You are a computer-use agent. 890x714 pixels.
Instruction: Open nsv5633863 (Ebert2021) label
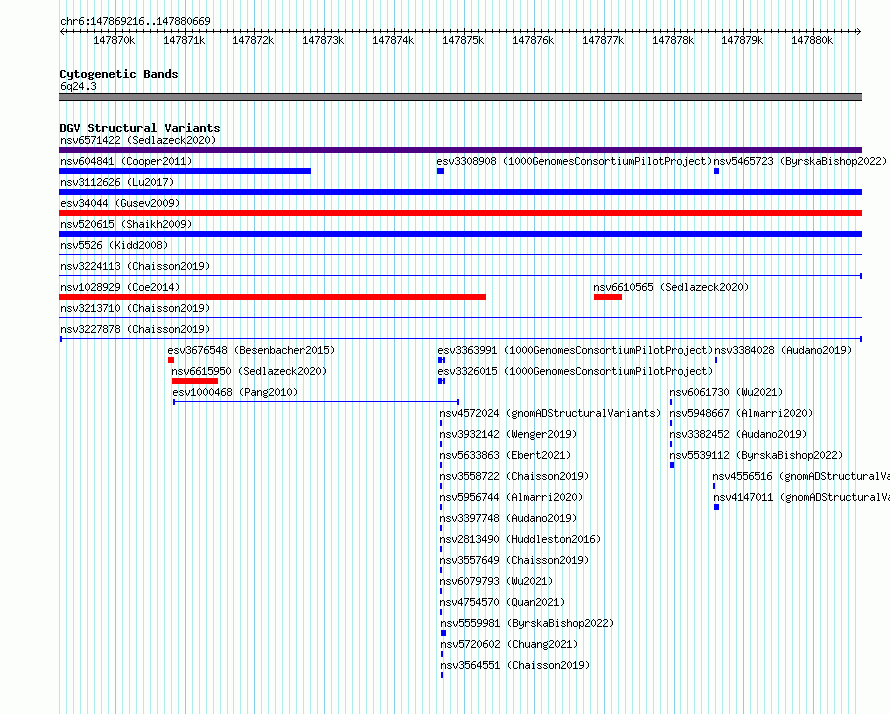click(x=505, y=455)
